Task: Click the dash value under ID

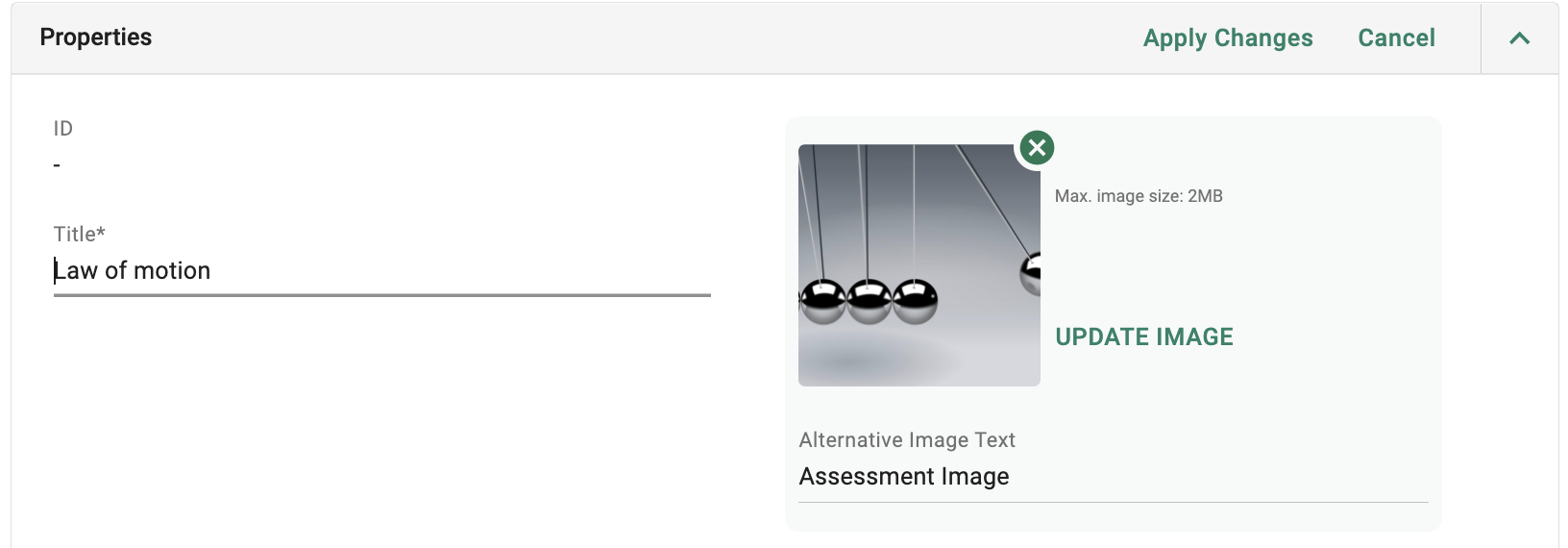Action: tap(57, 166)
